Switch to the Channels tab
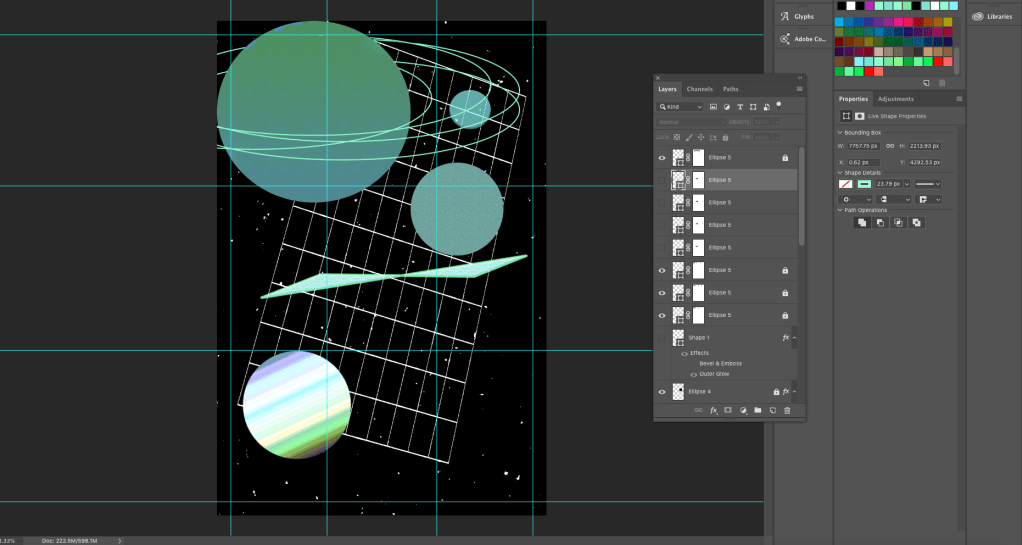 (x=700, y=89)
